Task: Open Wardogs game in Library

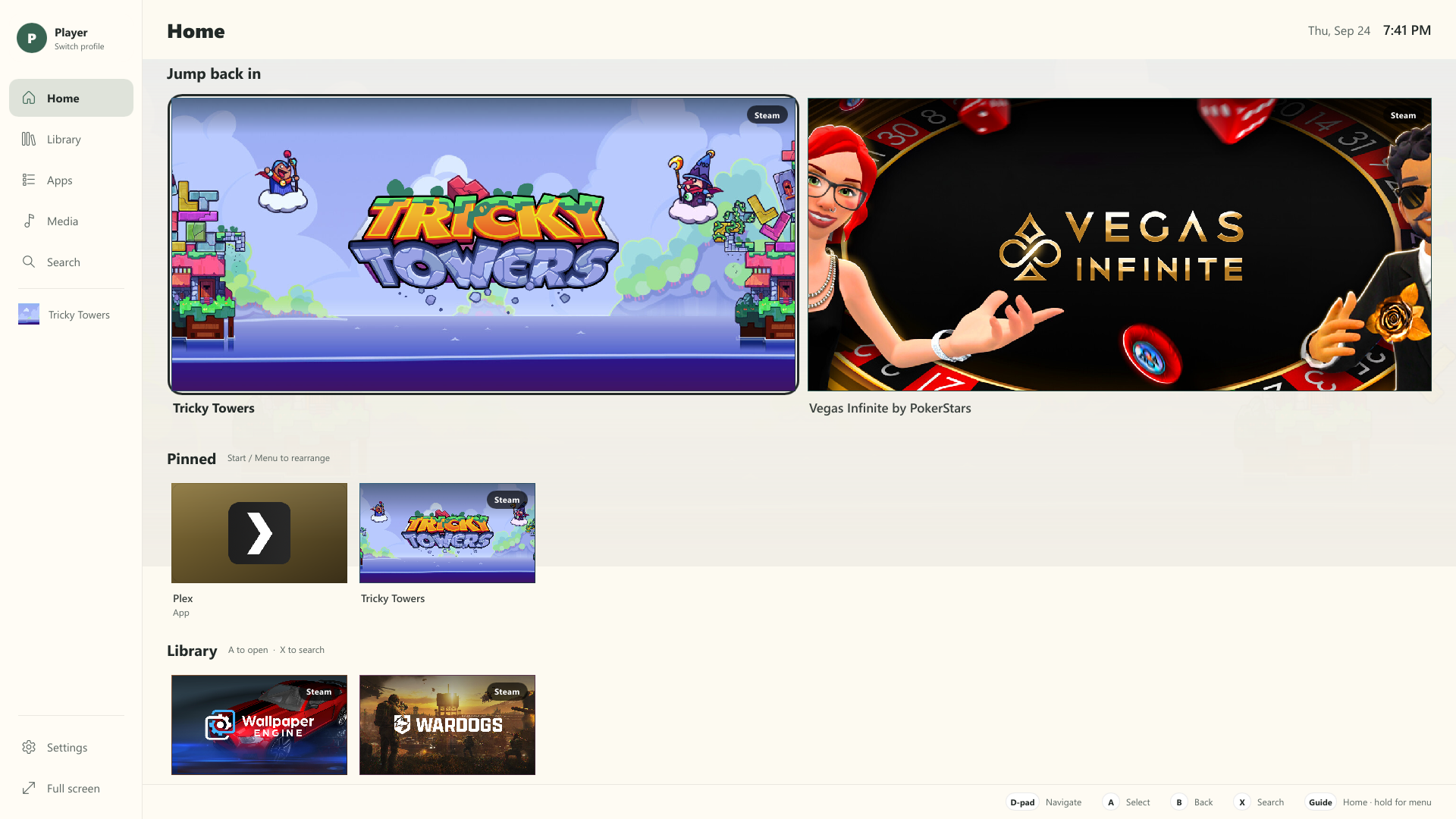Action: click(447, 725)
